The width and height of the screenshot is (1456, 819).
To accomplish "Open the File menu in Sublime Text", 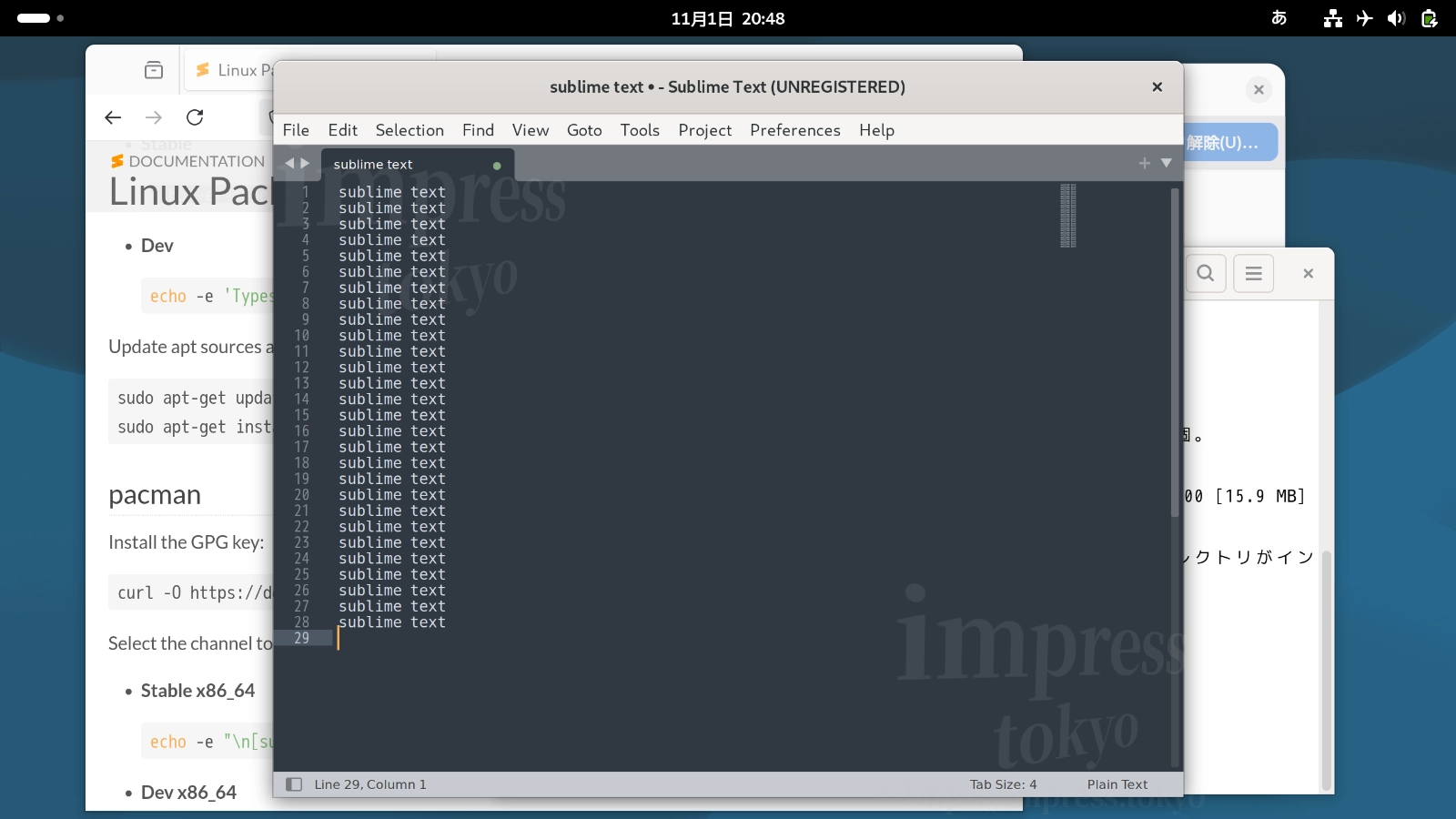I will point(296,130).
